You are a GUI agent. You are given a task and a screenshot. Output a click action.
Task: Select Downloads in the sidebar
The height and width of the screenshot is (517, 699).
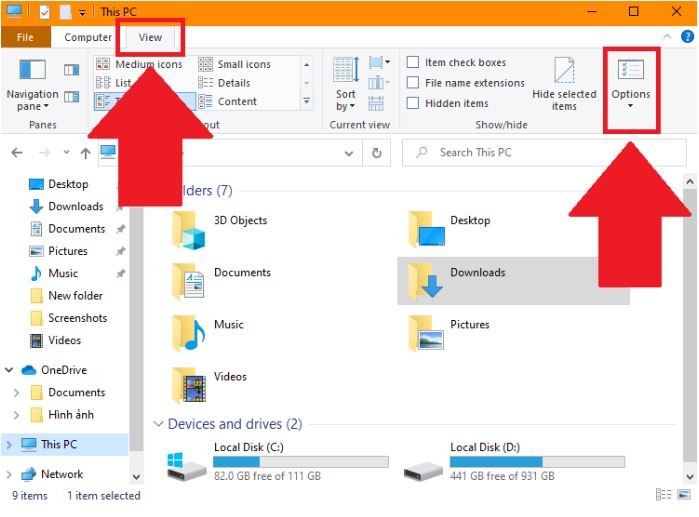point(76,206)
